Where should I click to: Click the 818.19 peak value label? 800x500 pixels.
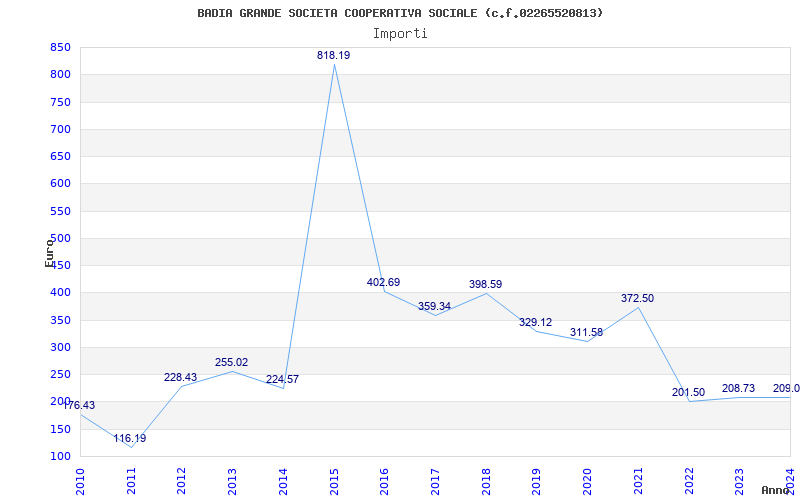(333, 55)
